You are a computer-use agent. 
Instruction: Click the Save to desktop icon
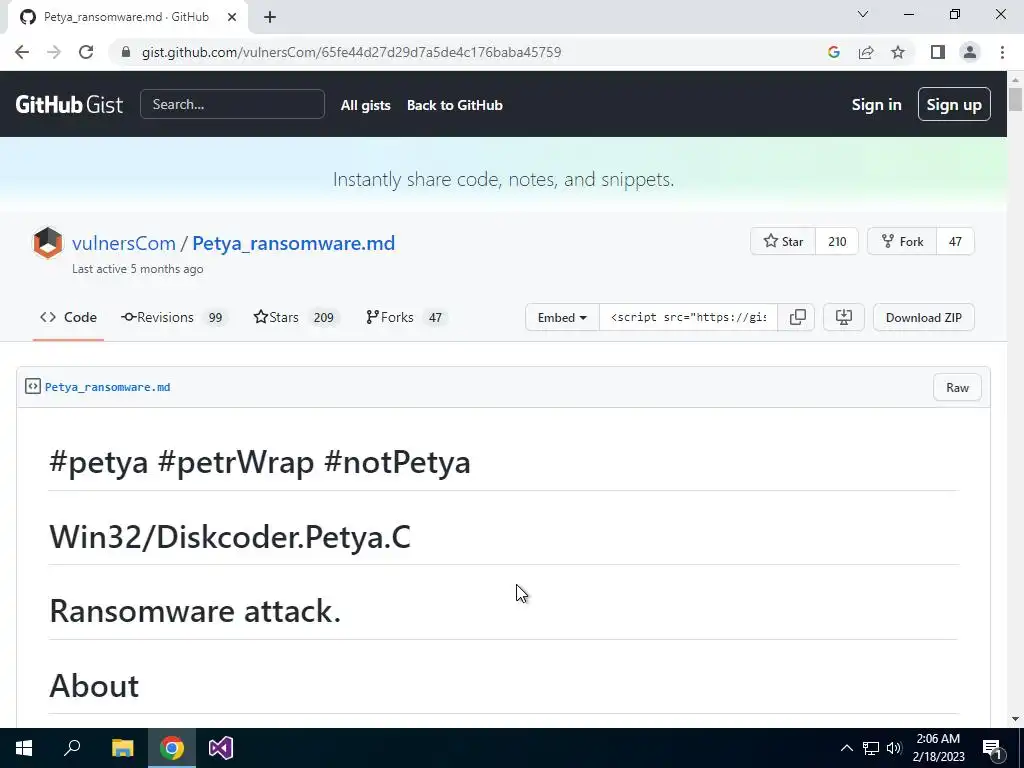844,317
